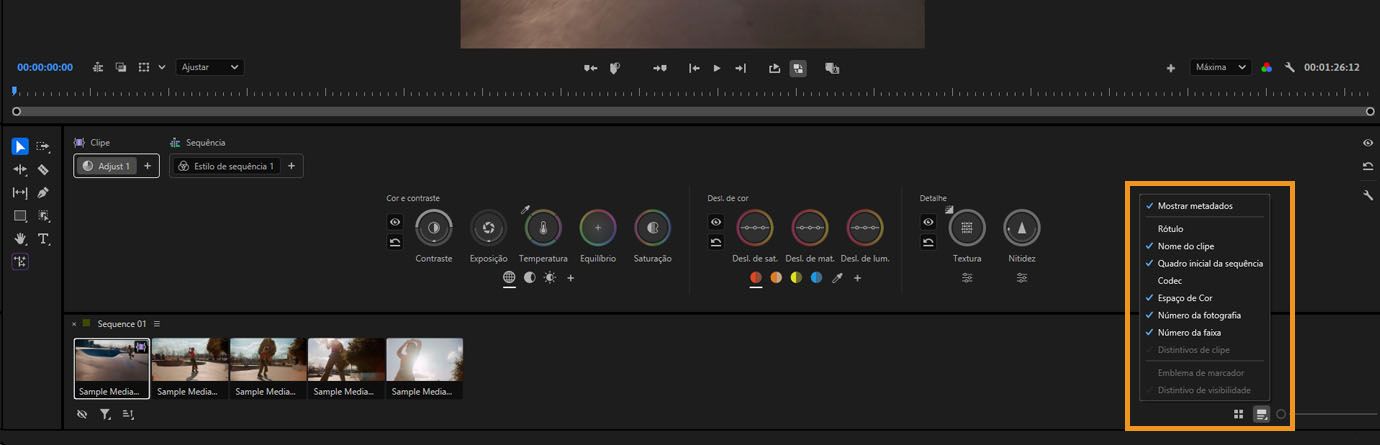Click the sort order icon below clip thumbnails
Viewport: 1380px width, 445px height.
tap(128, 414)
